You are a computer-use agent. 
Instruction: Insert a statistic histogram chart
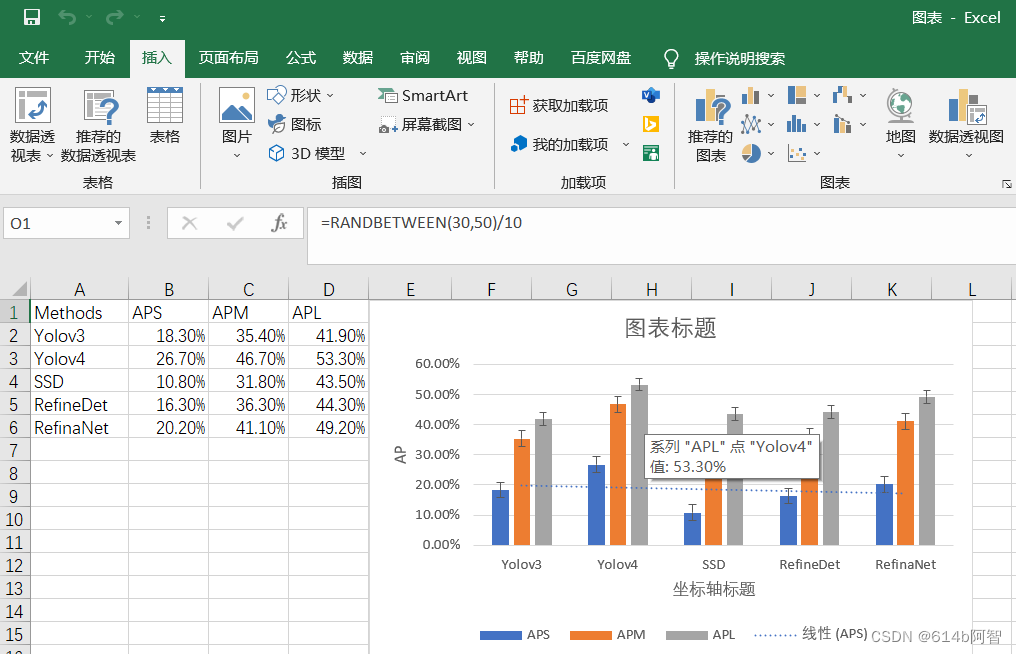803,124
